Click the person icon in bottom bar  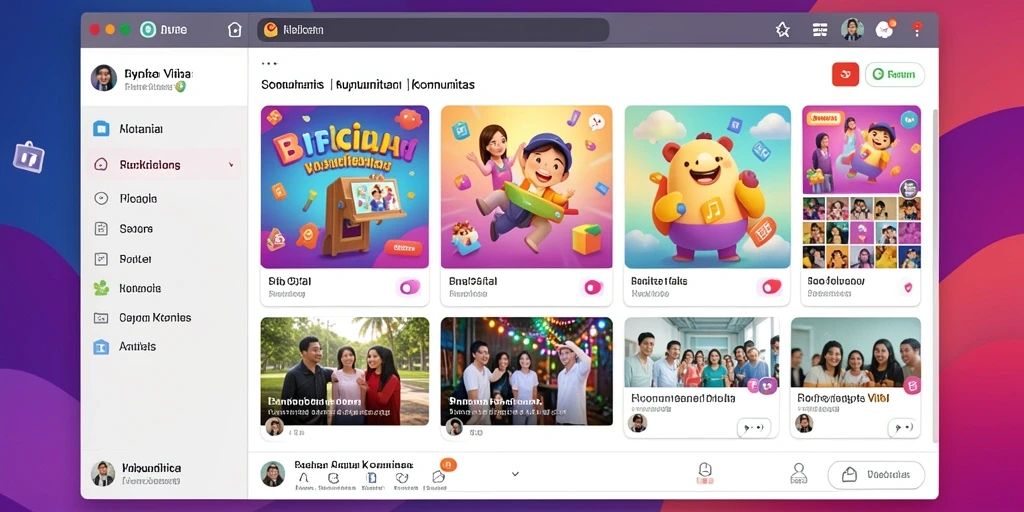[799, 473]
